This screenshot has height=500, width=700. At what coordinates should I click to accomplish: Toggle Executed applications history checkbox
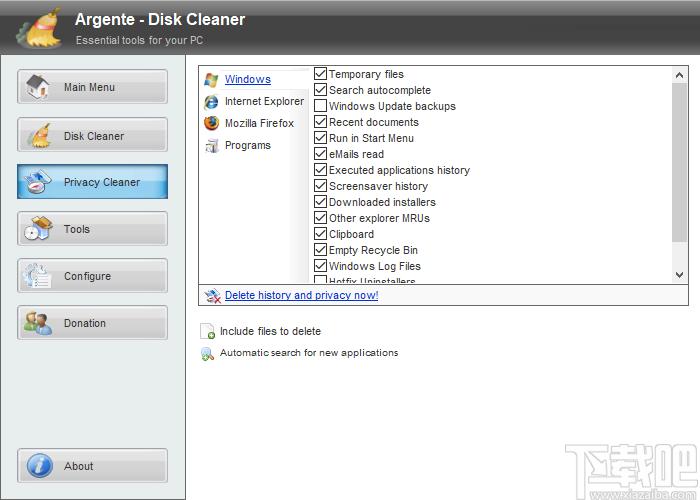click(x=321, y=170)
